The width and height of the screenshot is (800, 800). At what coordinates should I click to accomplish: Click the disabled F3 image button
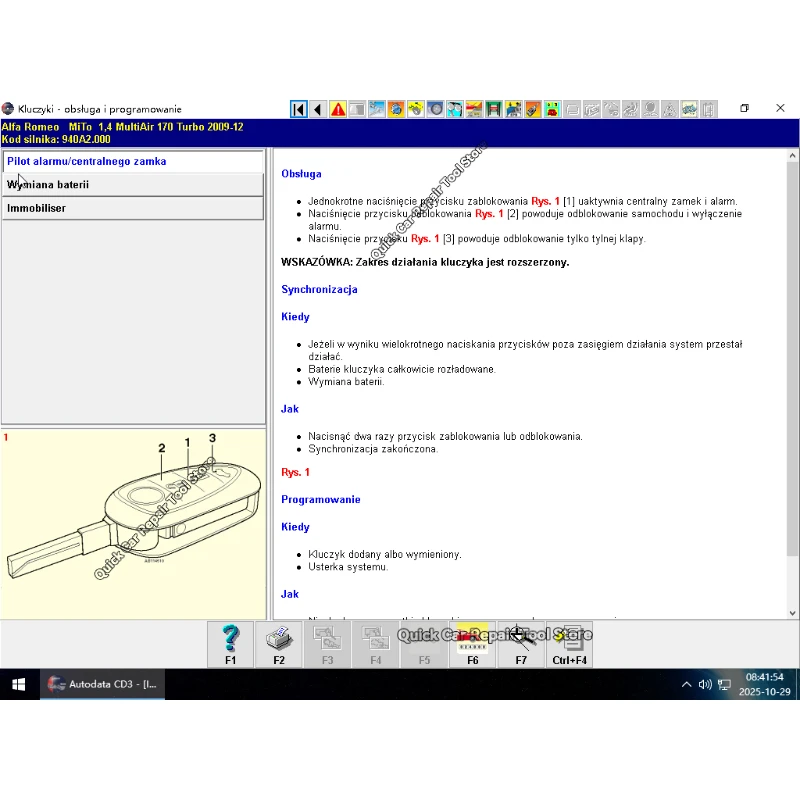point(328,644)
